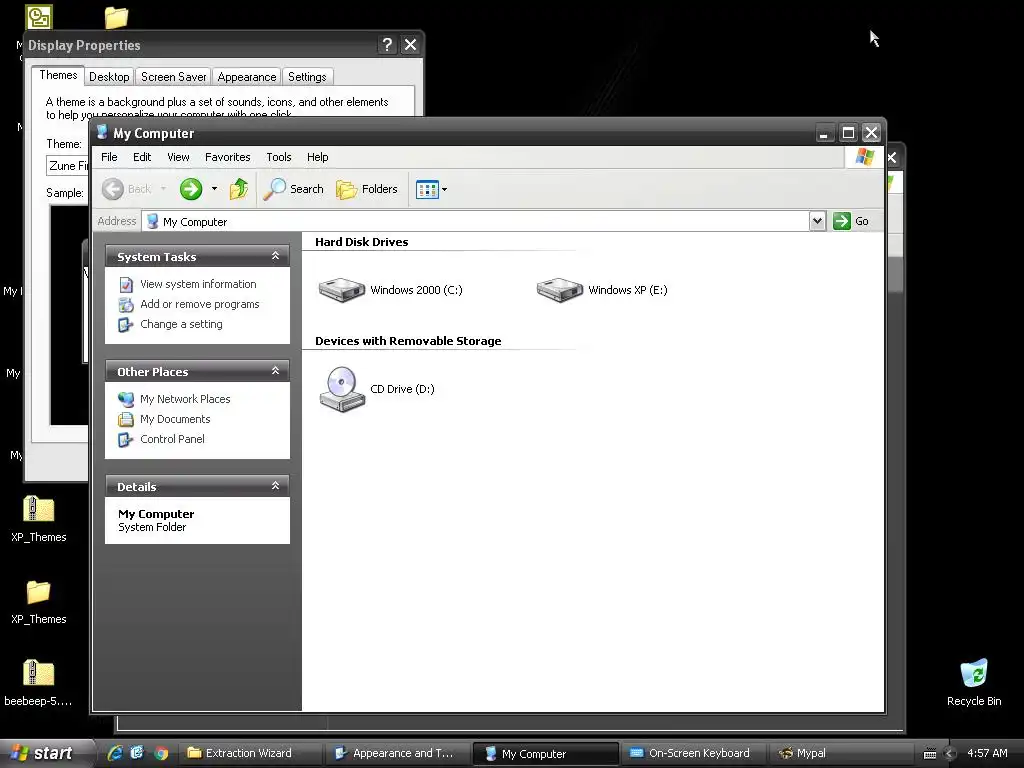Expand hidden tray icons arrow
1024x768 pixels.
pyautogui.click(x=950, y=754)
